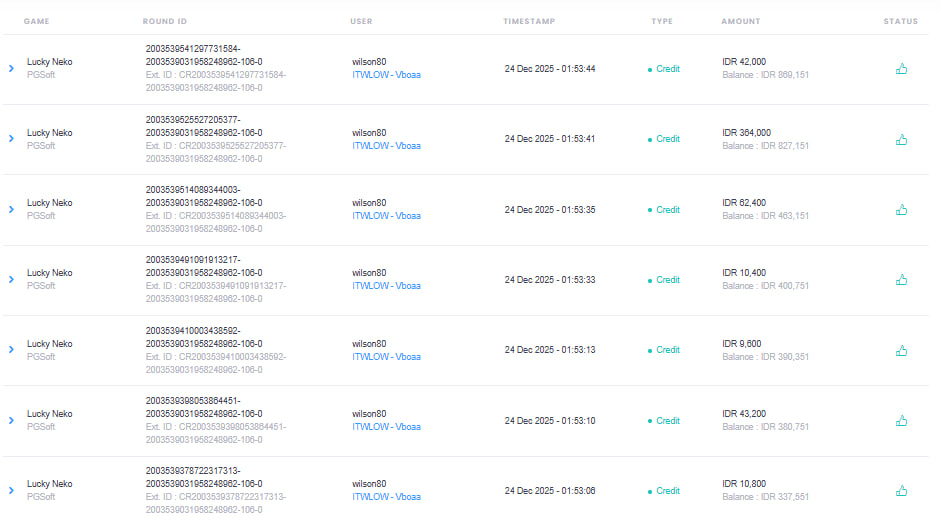Click round ID text in the 01:53:13 row
Viewport: 941px width, 526px height.
click(x=204, y=337)
